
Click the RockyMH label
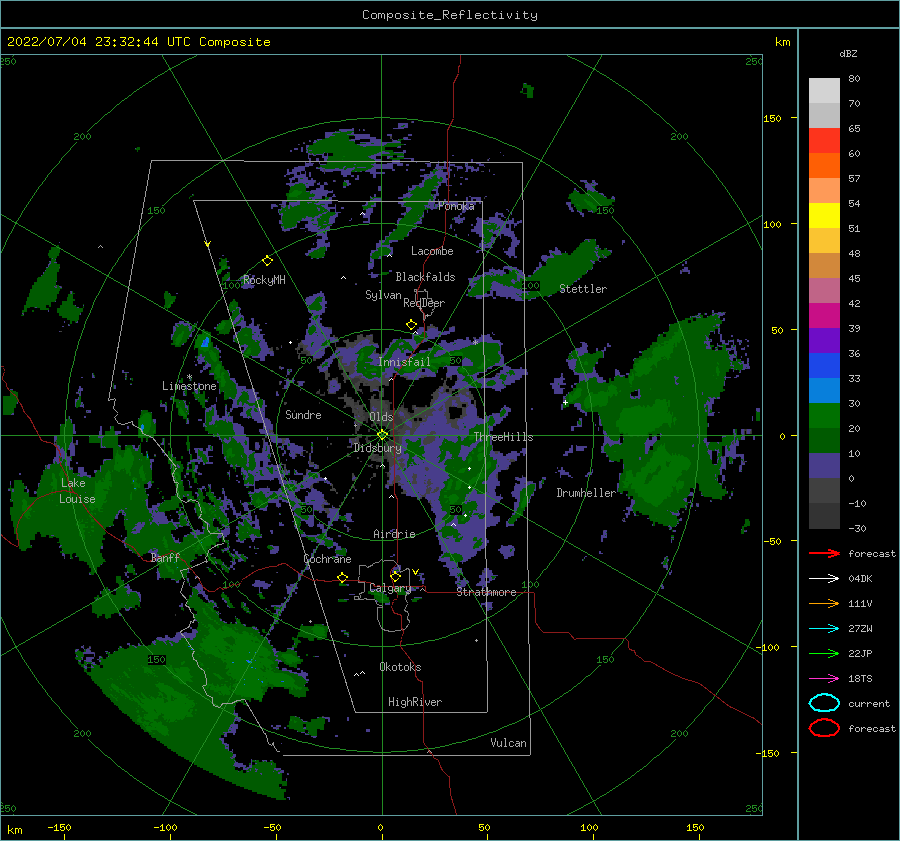pyautogui.click(x=264, y=280)
